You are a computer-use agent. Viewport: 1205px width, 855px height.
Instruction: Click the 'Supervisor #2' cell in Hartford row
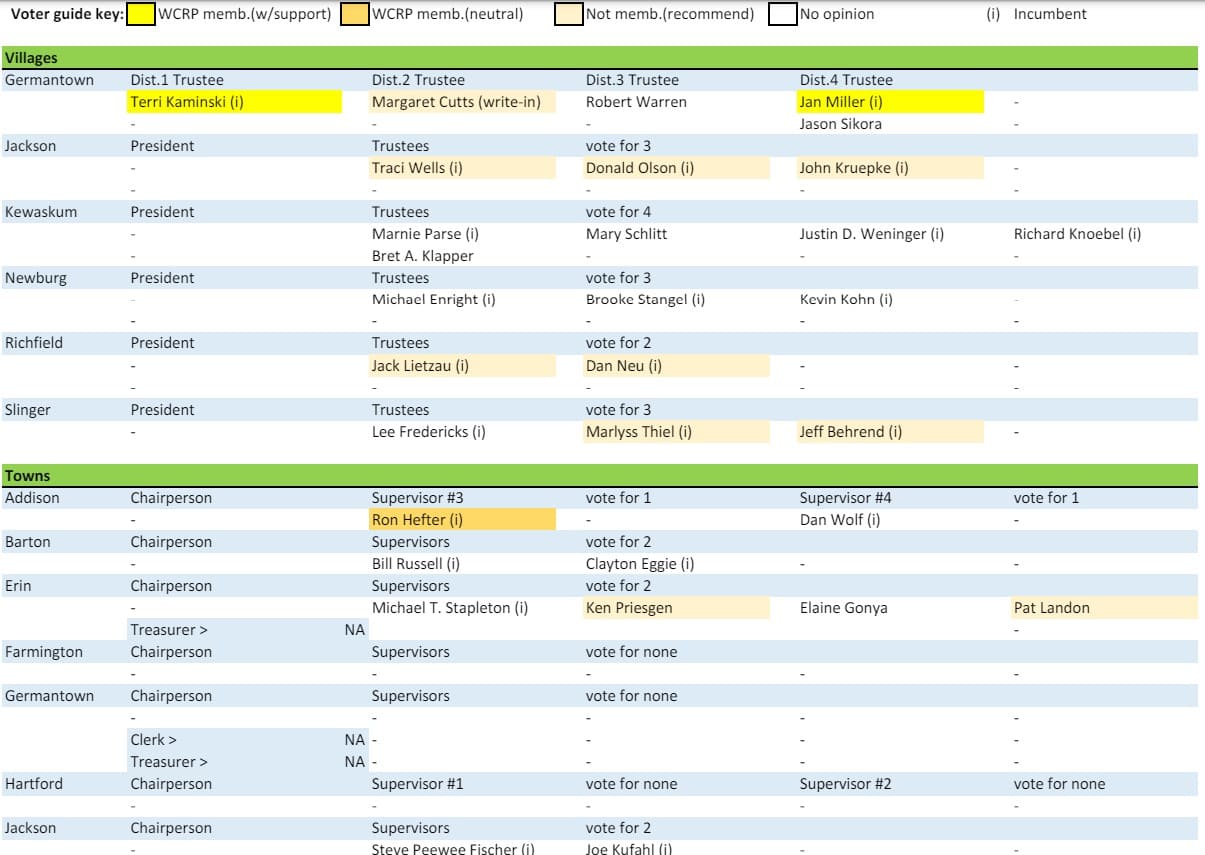(x=845, y=784)
